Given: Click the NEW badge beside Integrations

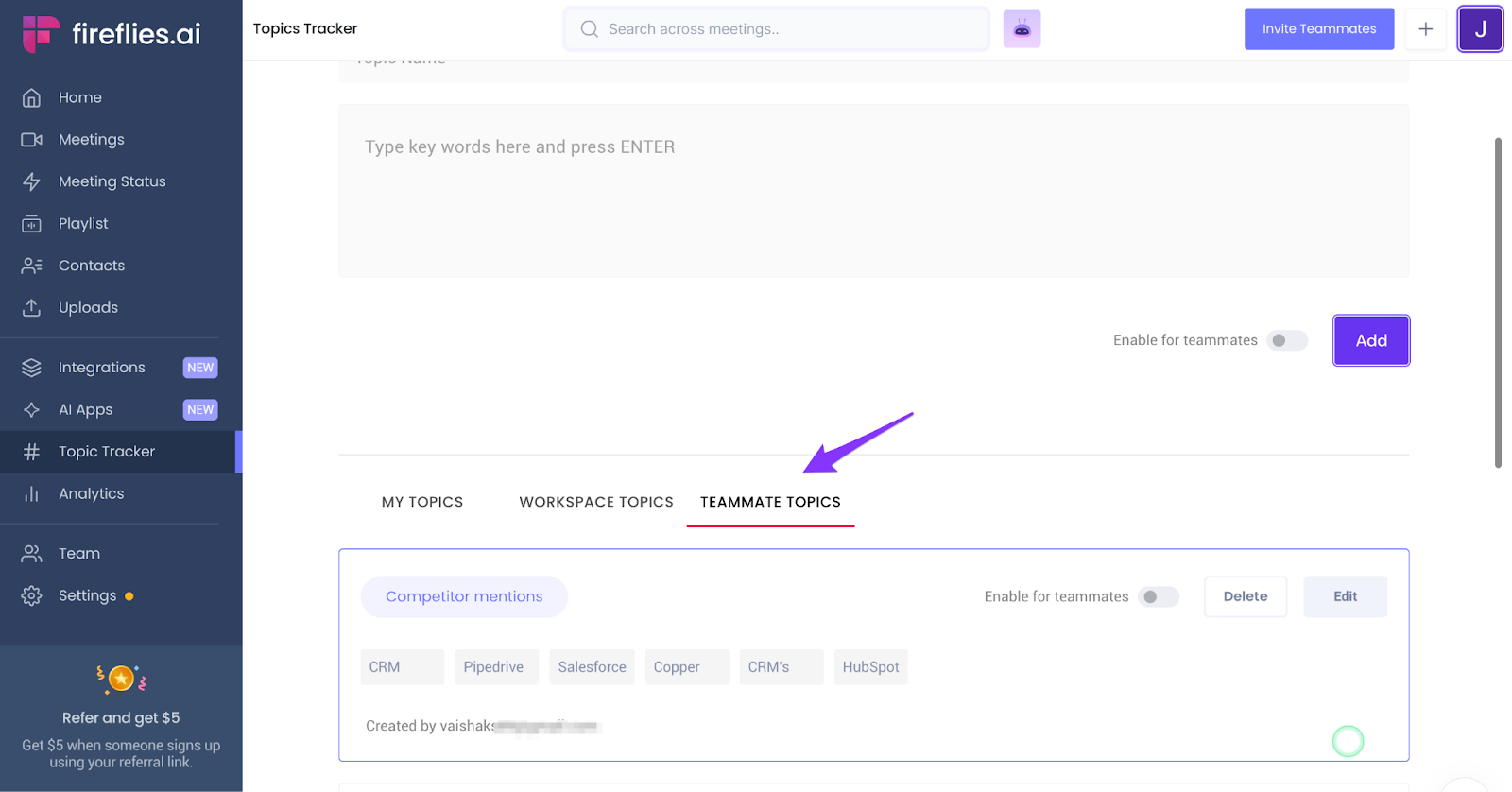Looking at the screenshot, I should [200, 368].
